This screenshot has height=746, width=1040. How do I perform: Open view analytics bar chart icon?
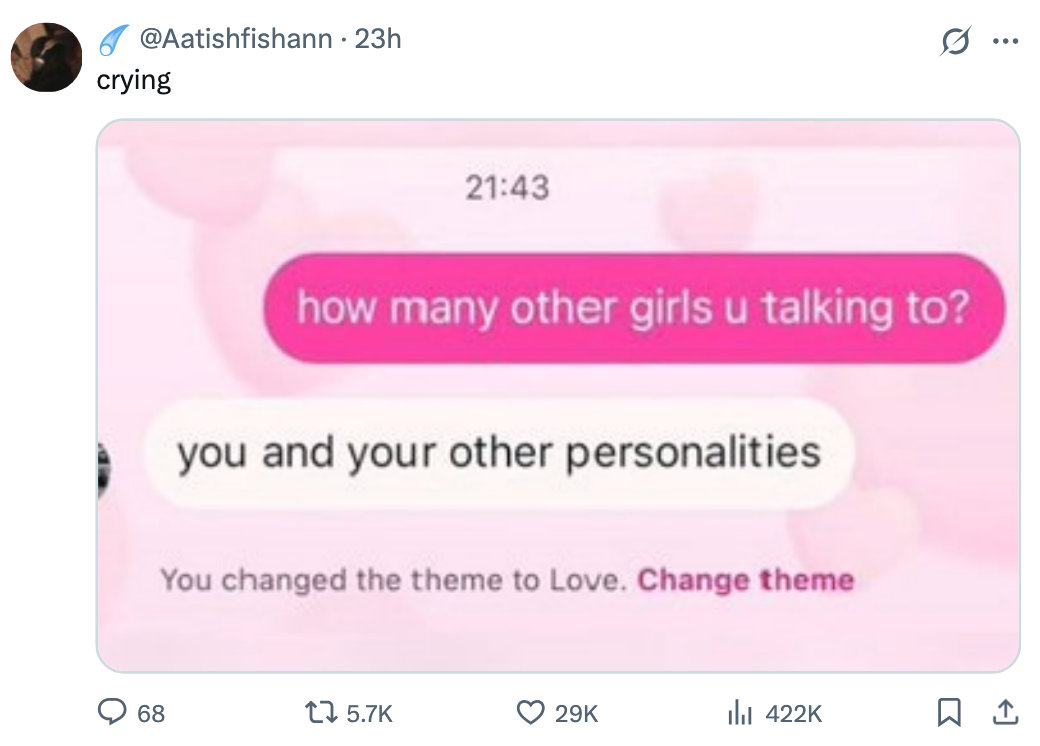741,712
